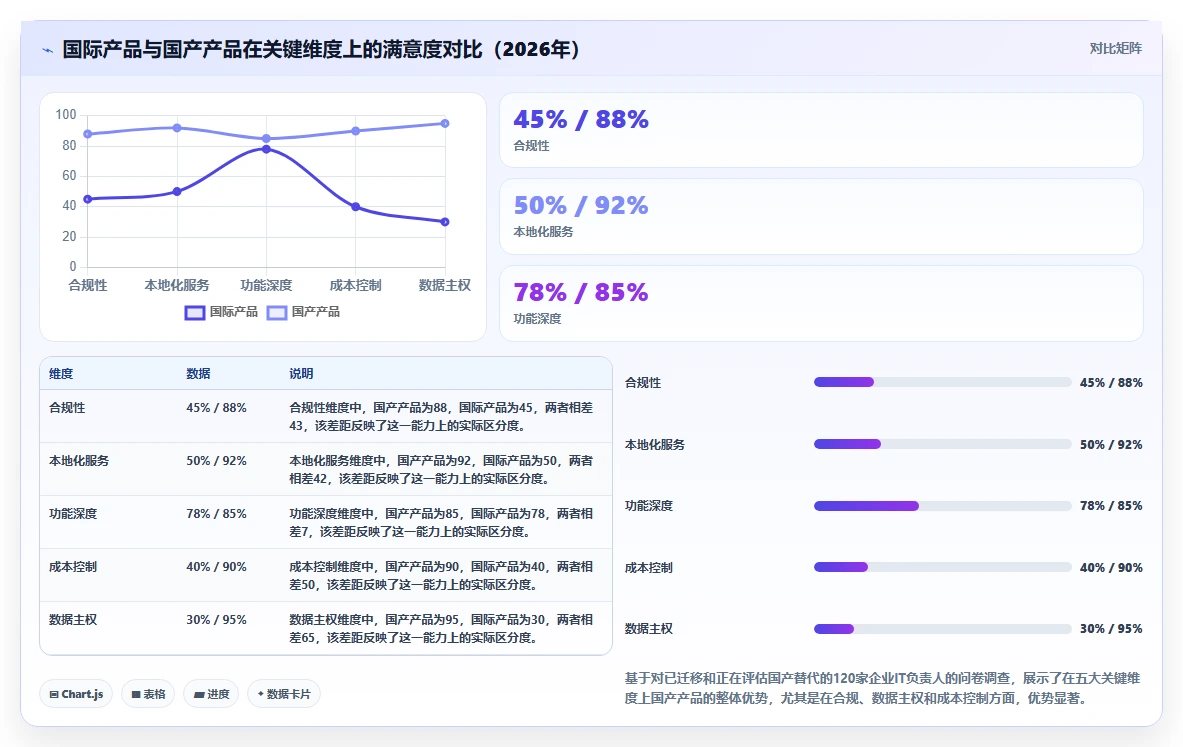Select the 成本控制 cell in the table
The height and width of the screenshot is (747, 1183).
pos(73,567)
